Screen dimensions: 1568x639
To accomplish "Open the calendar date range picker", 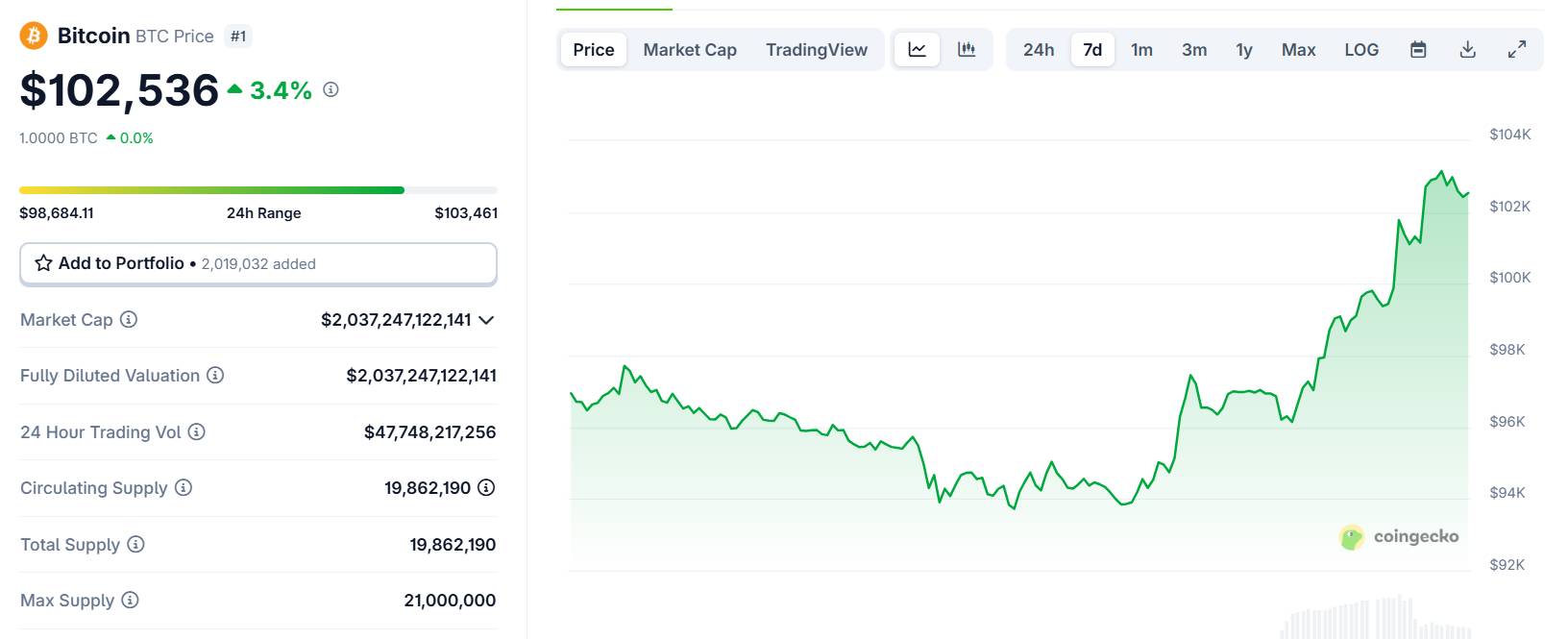I will click(1418, 50).
